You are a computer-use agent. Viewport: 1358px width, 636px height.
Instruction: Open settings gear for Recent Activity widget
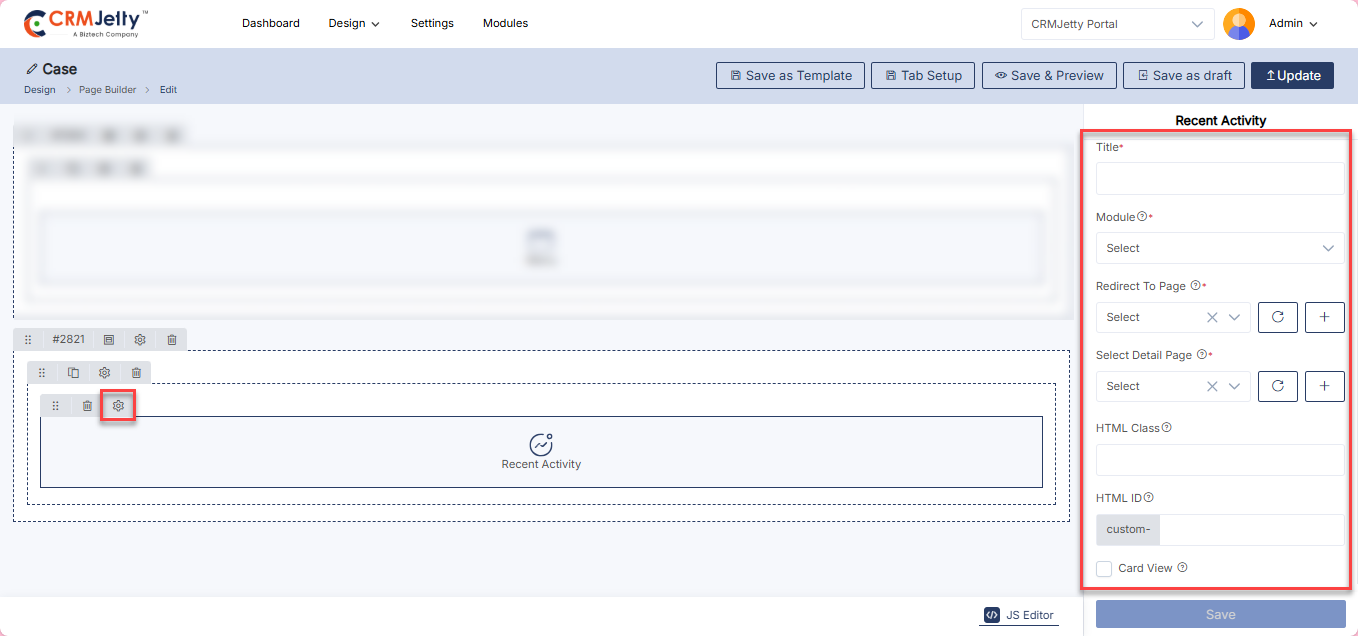(x=118, y=406)
